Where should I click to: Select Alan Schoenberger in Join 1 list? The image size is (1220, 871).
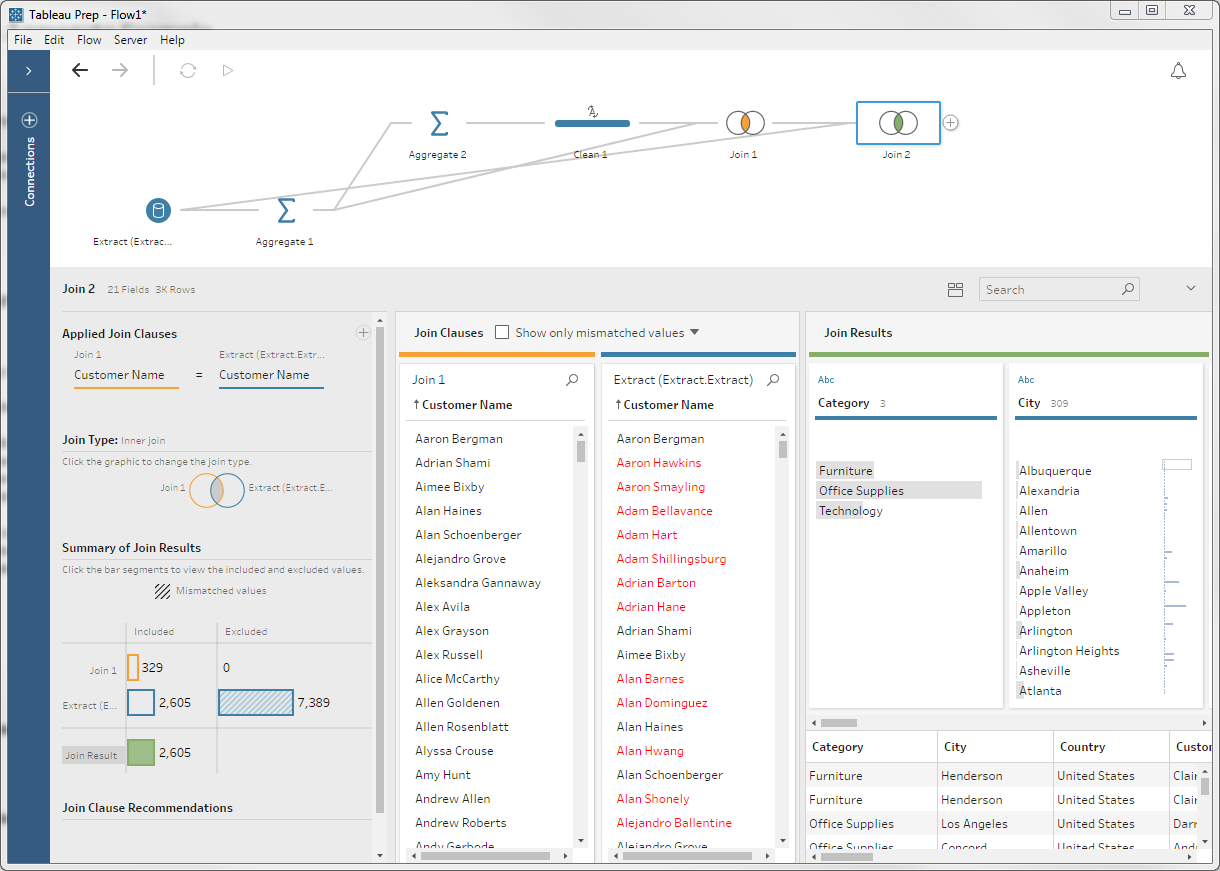[x=468, y=535]
